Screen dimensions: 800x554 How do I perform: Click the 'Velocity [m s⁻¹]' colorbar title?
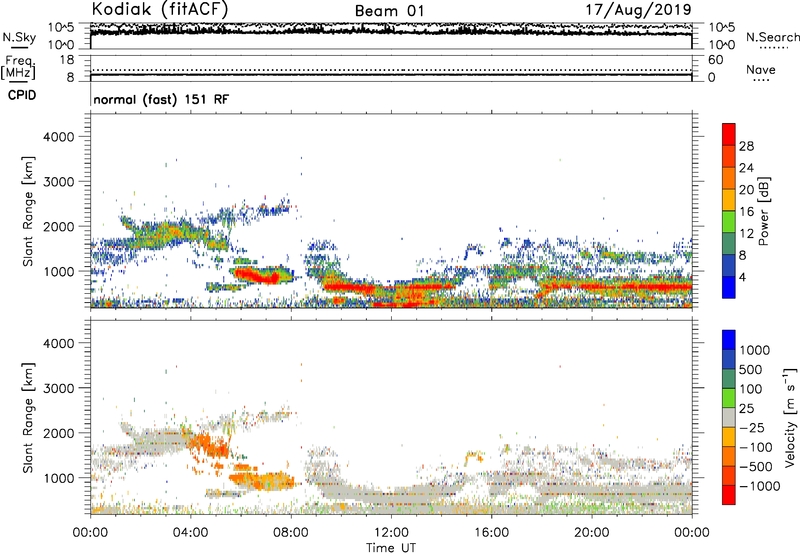pyautogui.click(x=790, y=417)
